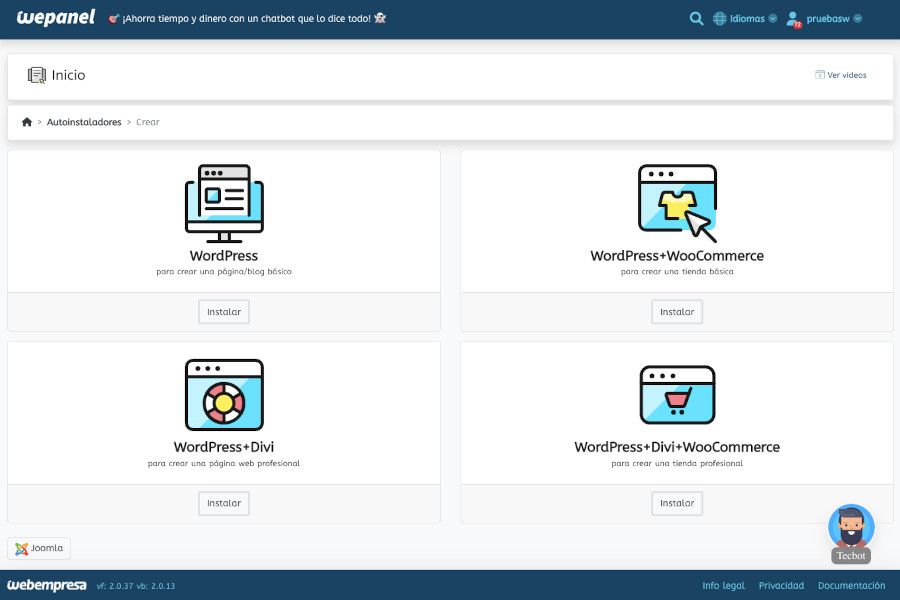The width and height of the screenshot is (900, 600).
Task: Click the Crear breadcrumb item
Action: (x=148, y=122)
